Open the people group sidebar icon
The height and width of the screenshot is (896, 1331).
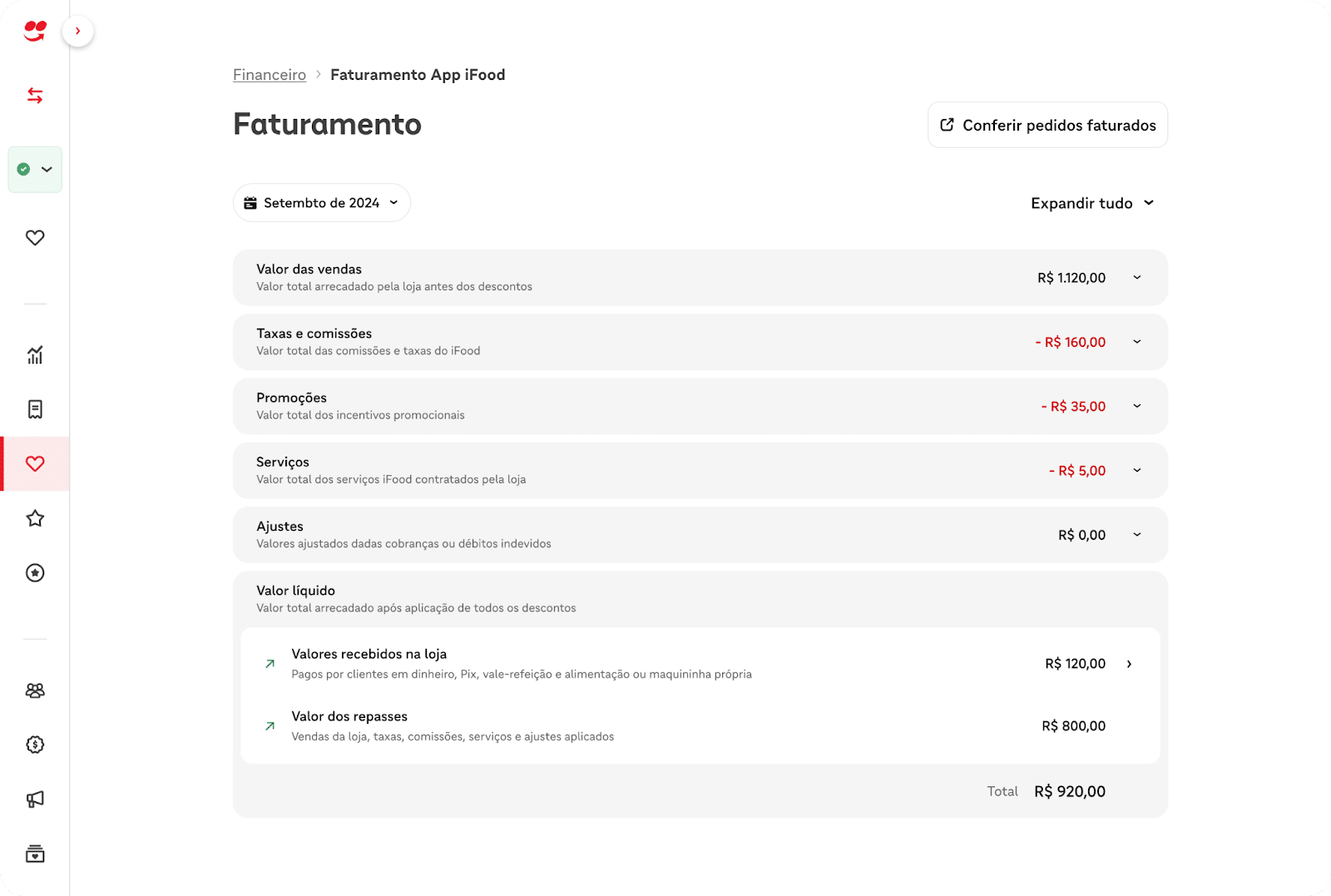(x=35, y=691)
